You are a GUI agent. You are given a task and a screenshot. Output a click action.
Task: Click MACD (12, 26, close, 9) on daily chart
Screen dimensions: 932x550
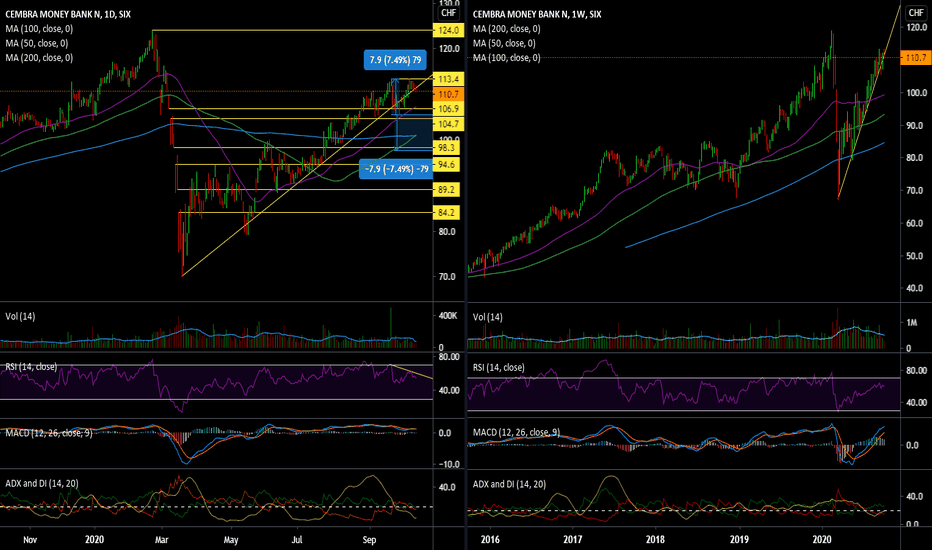point(49,433)
